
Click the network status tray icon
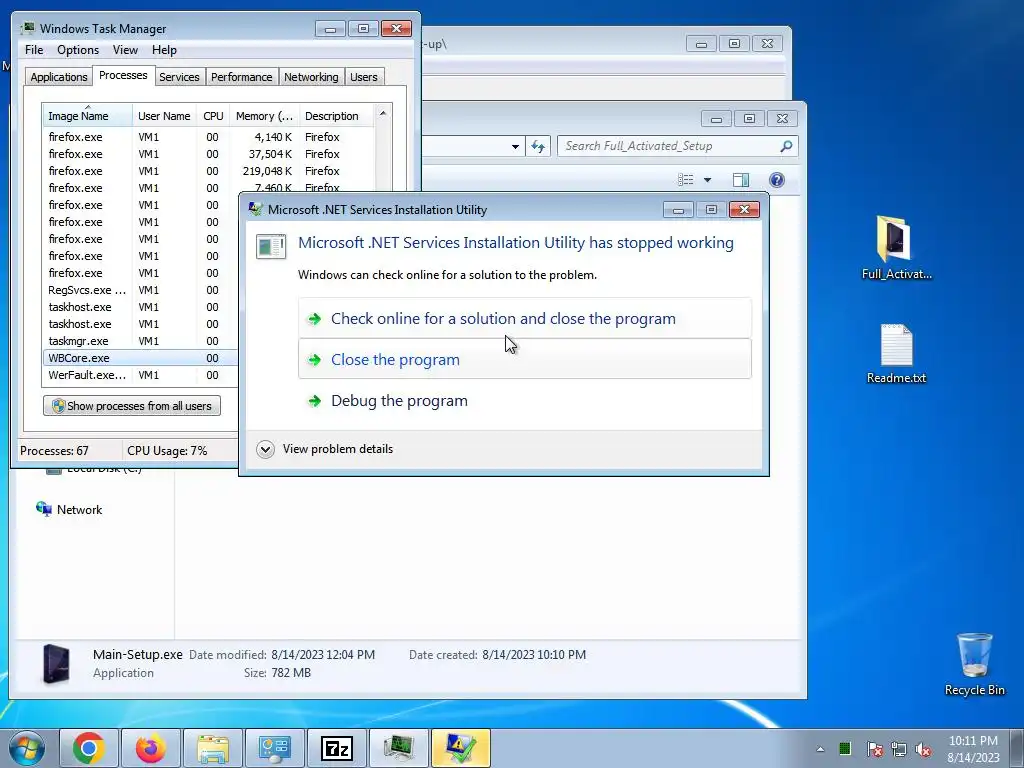pyautogui.click(x=899, y=749)
